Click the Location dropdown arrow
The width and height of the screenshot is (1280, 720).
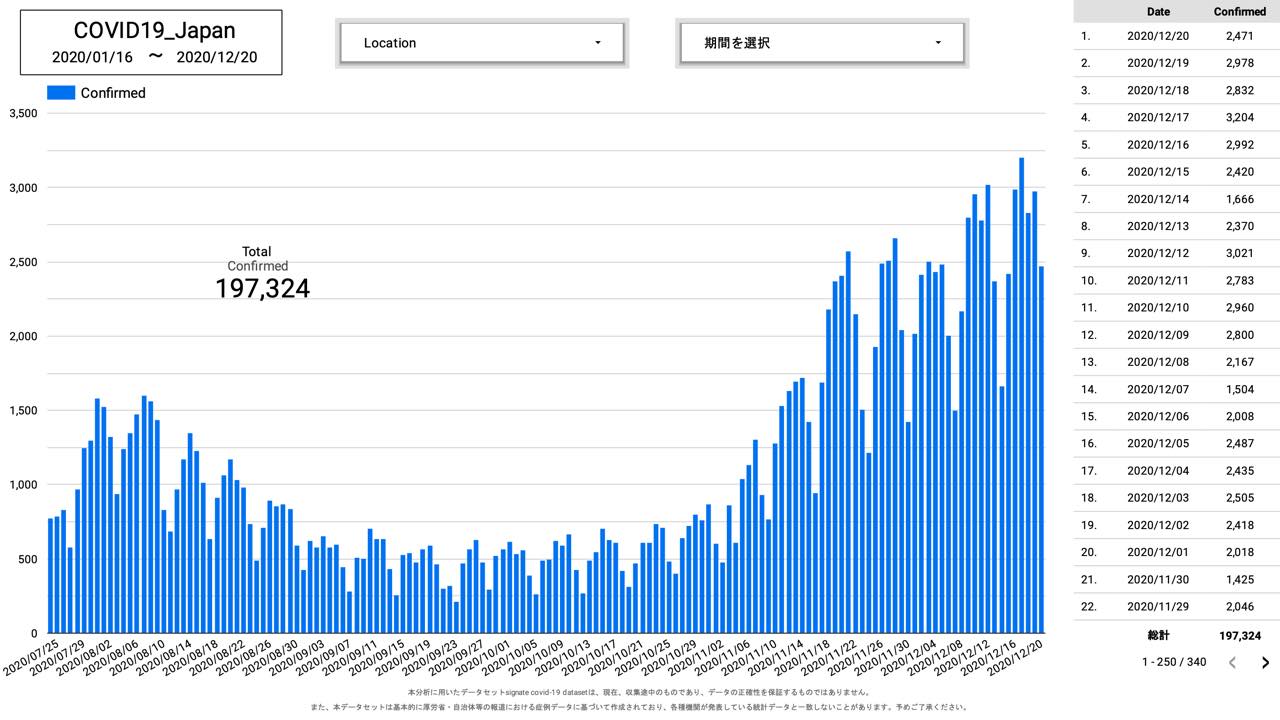click(598, 43)
